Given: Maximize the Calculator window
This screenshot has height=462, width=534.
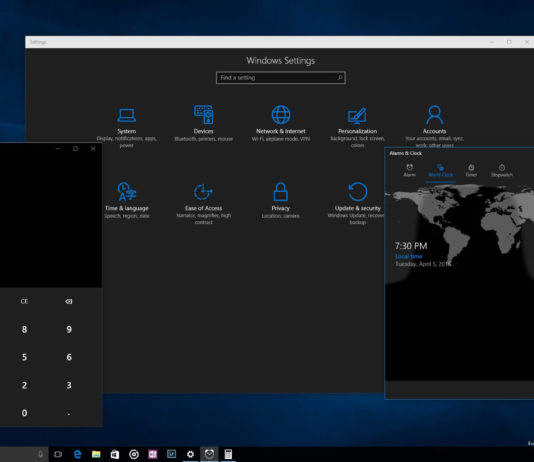Looking at the screenshot, I should (x=76, y=149).
